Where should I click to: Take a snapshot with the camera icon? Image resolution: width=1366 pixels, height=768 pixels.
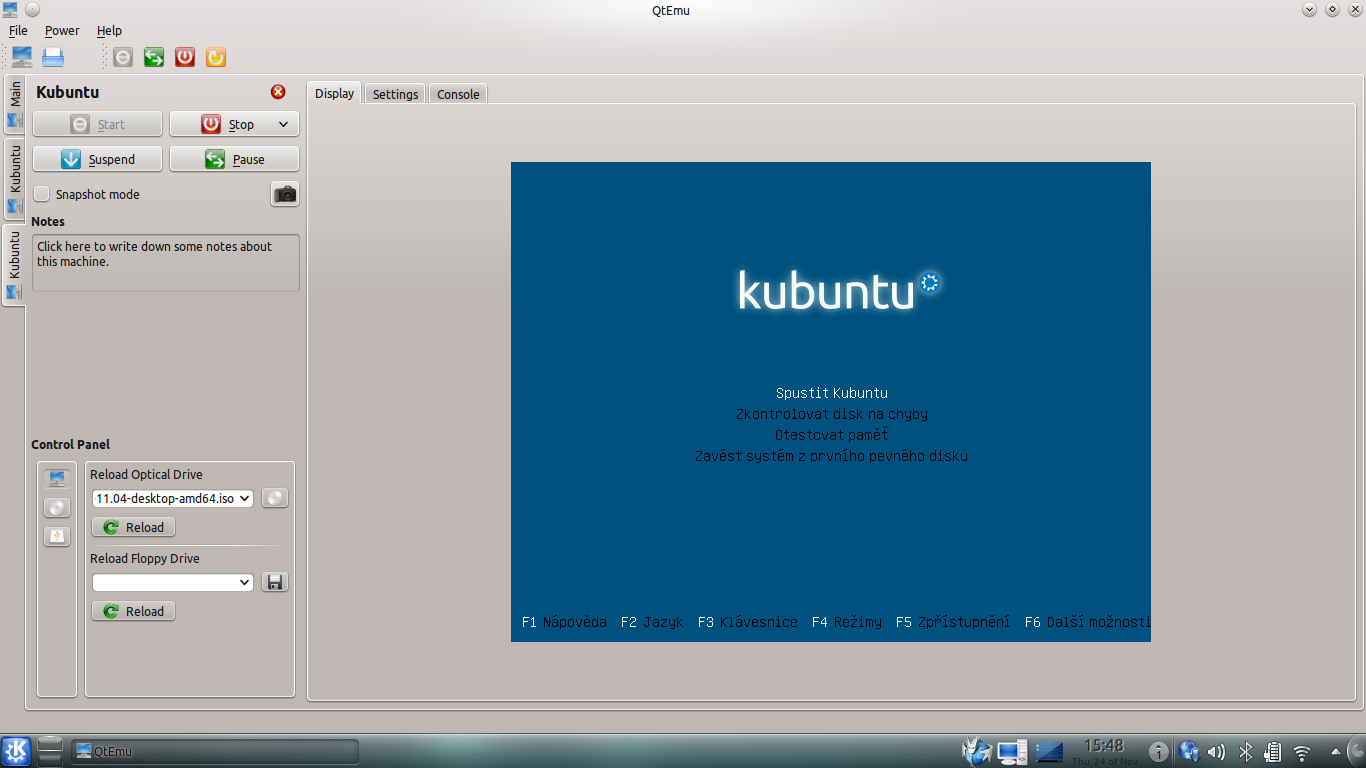click(285, 194)
